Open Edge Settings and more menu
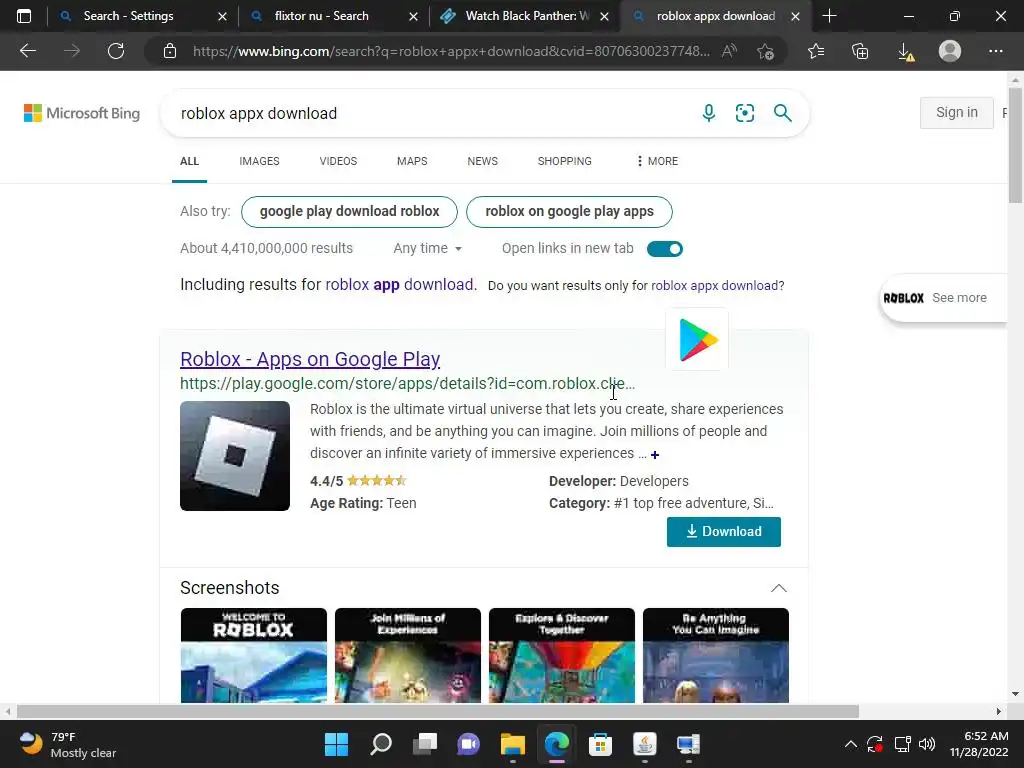Image resolution: width=1024 pixels, height=768 pixels. pos(995,51)
